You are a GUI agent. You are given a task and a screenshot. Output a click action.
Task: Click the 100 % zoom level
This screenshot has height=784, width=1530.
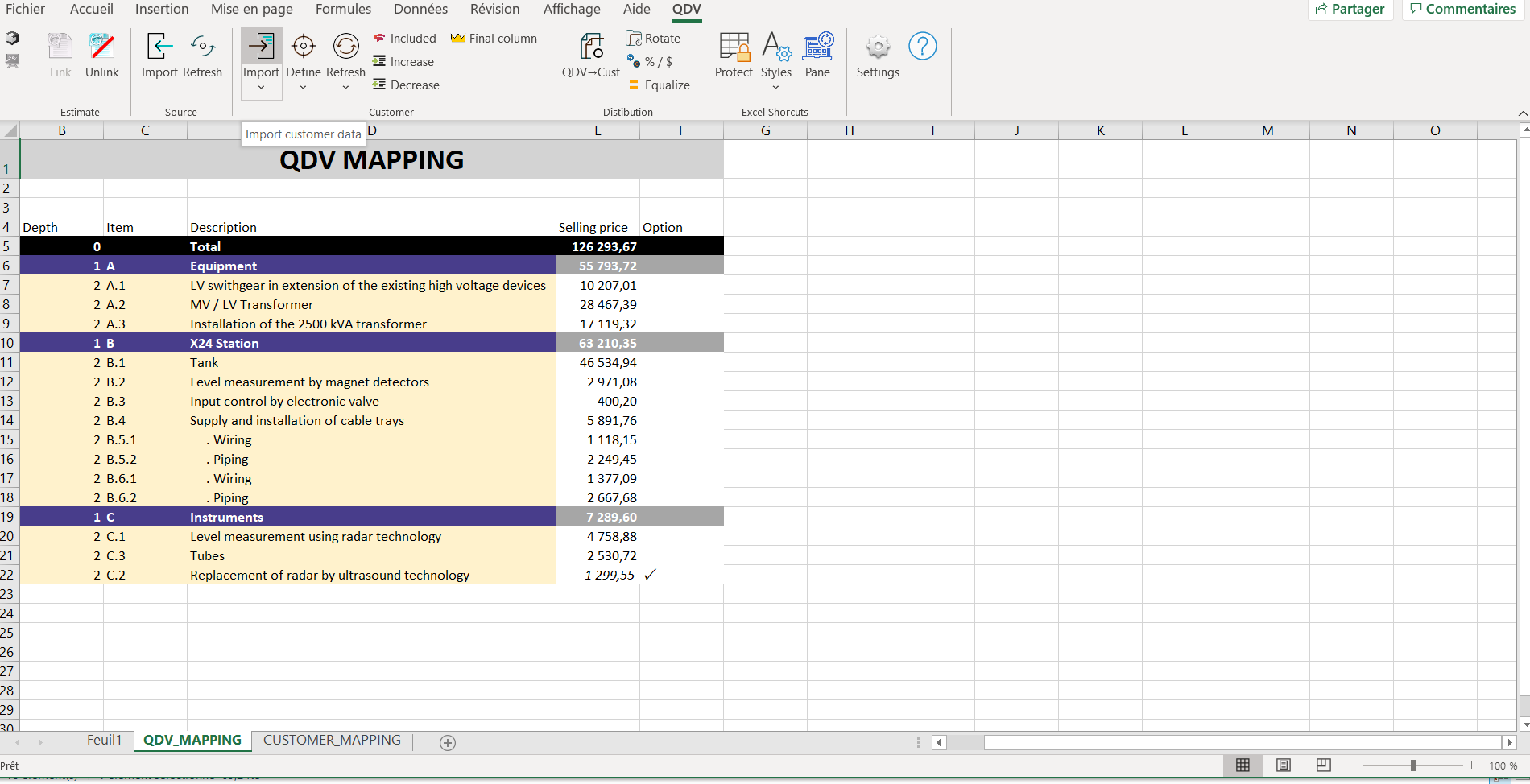pyautogui.click(x=1503, y=765)
